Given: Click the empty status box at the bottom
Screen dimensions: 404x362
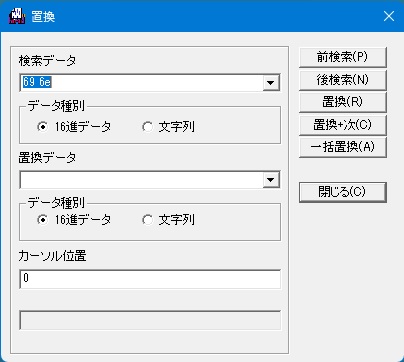Looking at the screenshot, I should tap(150, 320).
